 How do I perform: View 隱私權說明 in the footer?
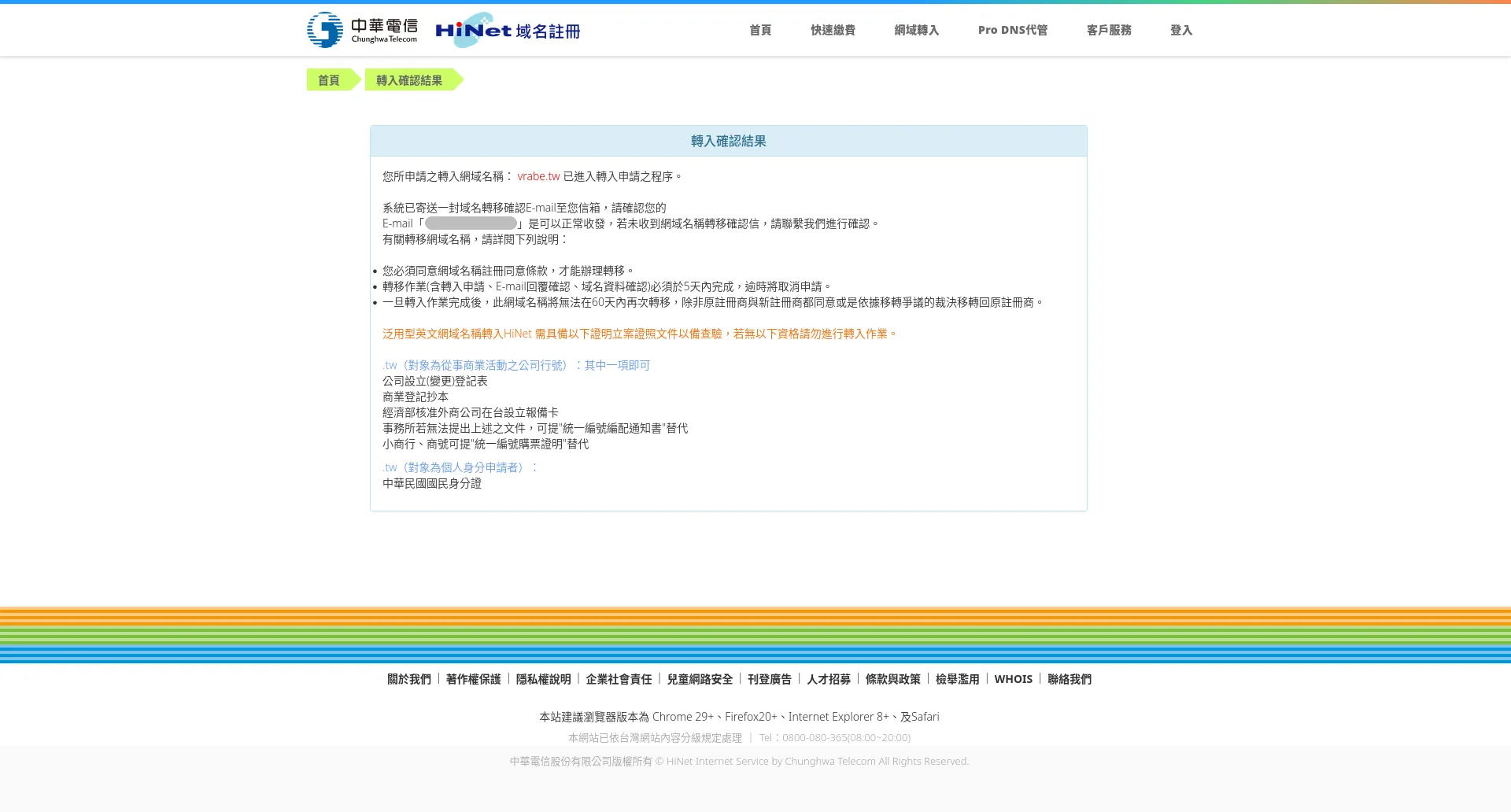coord(543,679)
